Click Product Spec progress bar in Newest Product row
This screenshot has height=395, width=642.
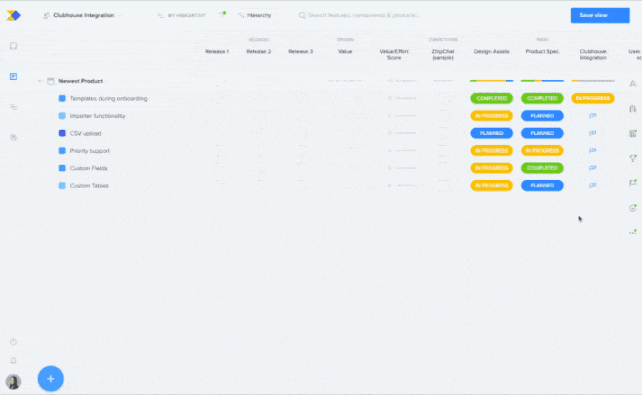[542, 81]
